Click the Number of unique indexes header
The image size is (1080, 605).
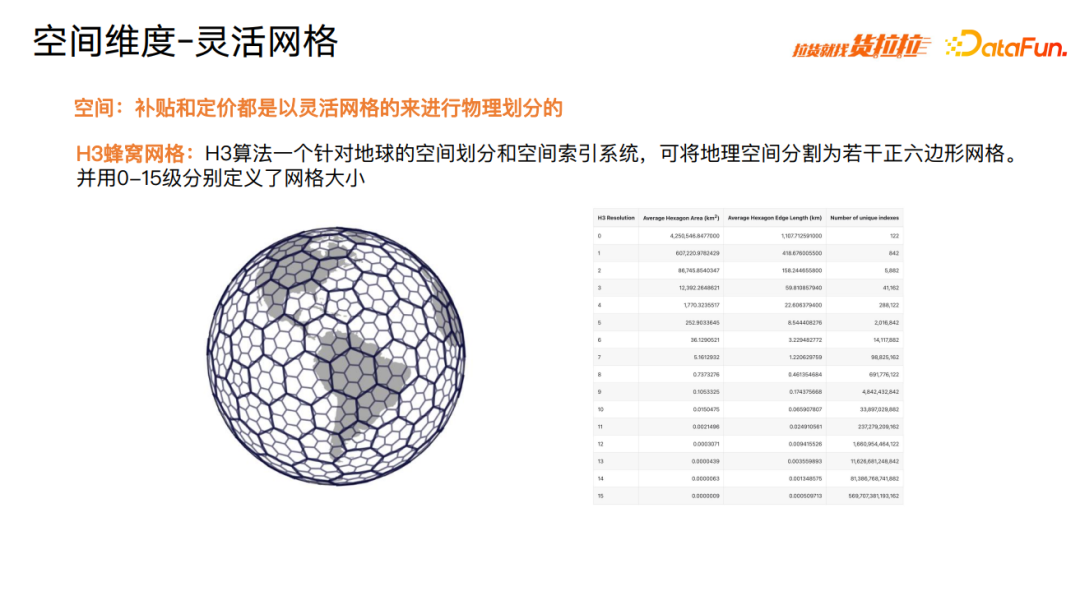pos(864,218)
